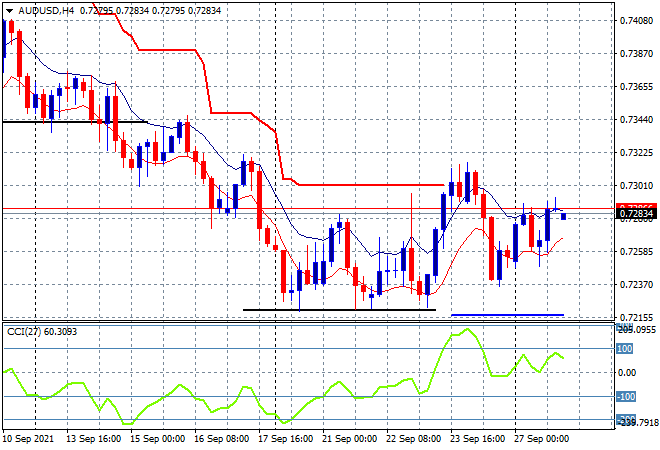The image size is (660, 450).
Task: Click the CCI 0.00 level label
Action: click(x=627, y=373)
